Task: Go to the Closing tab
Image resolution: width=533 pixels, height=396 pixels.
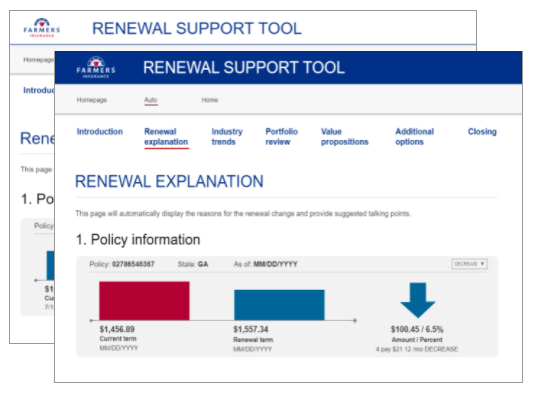Action: click(482, 132)
